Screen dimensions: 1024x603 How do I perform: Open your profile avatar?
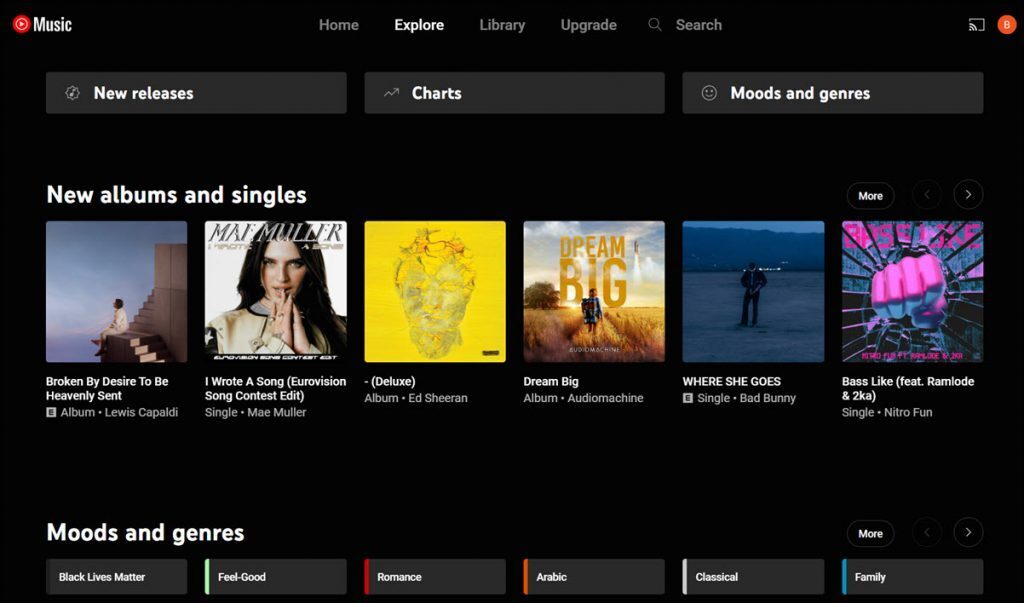click(x=1006, y=24)
